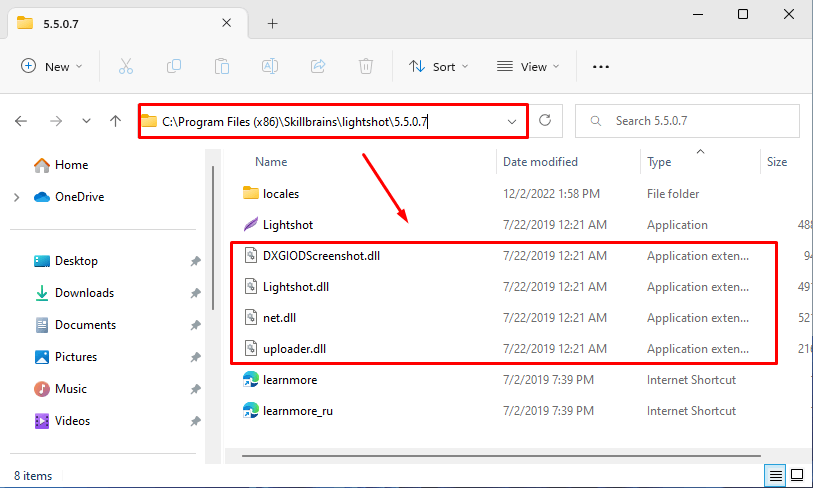The width and height of the screenshot is (813, 488).
Task: Click the learnmore_ru shortcut Edge icon
Action: [x=250, y=411]
